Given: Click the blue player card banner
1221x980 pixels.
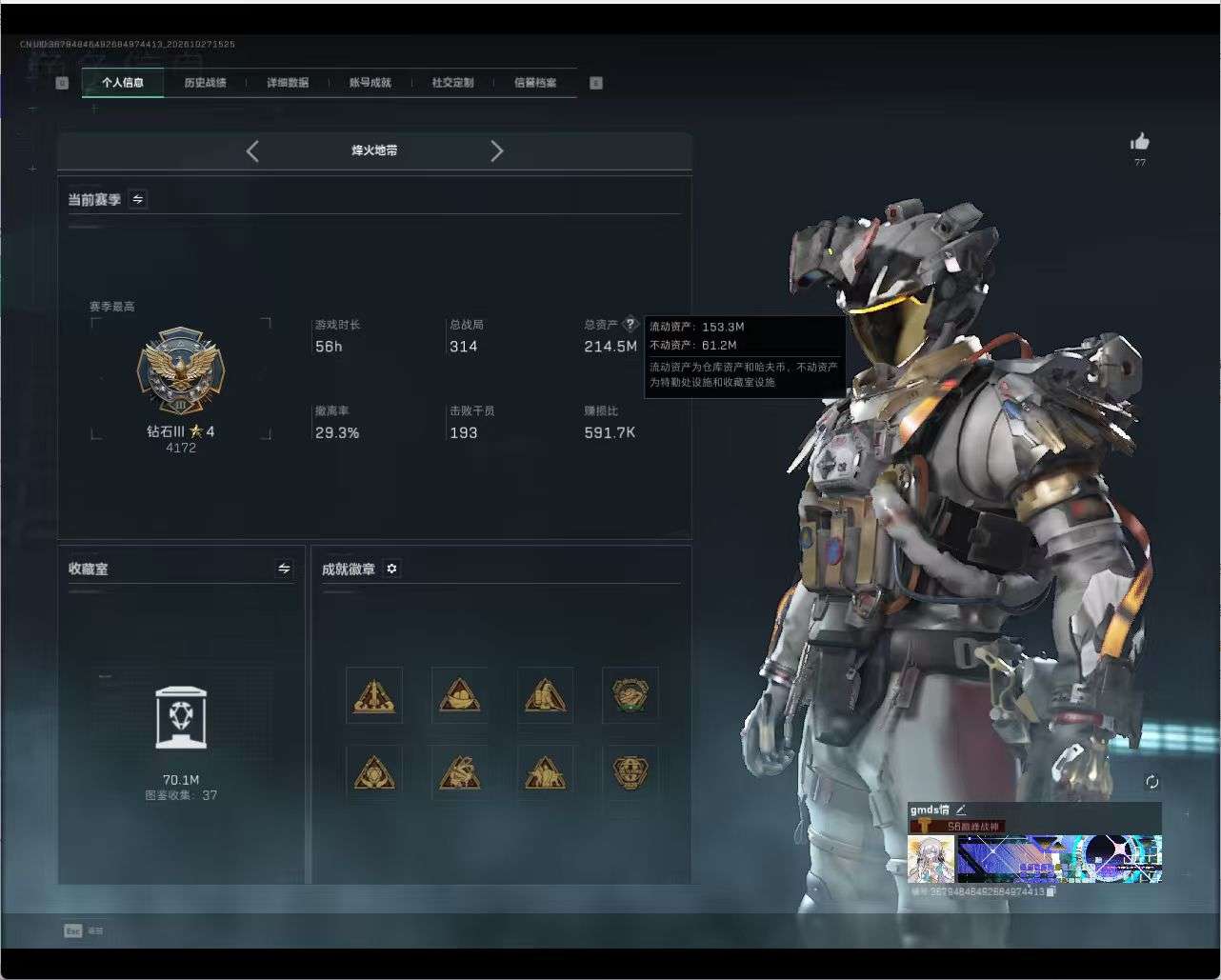Looking at the screenshot, I should (1059, 859).
